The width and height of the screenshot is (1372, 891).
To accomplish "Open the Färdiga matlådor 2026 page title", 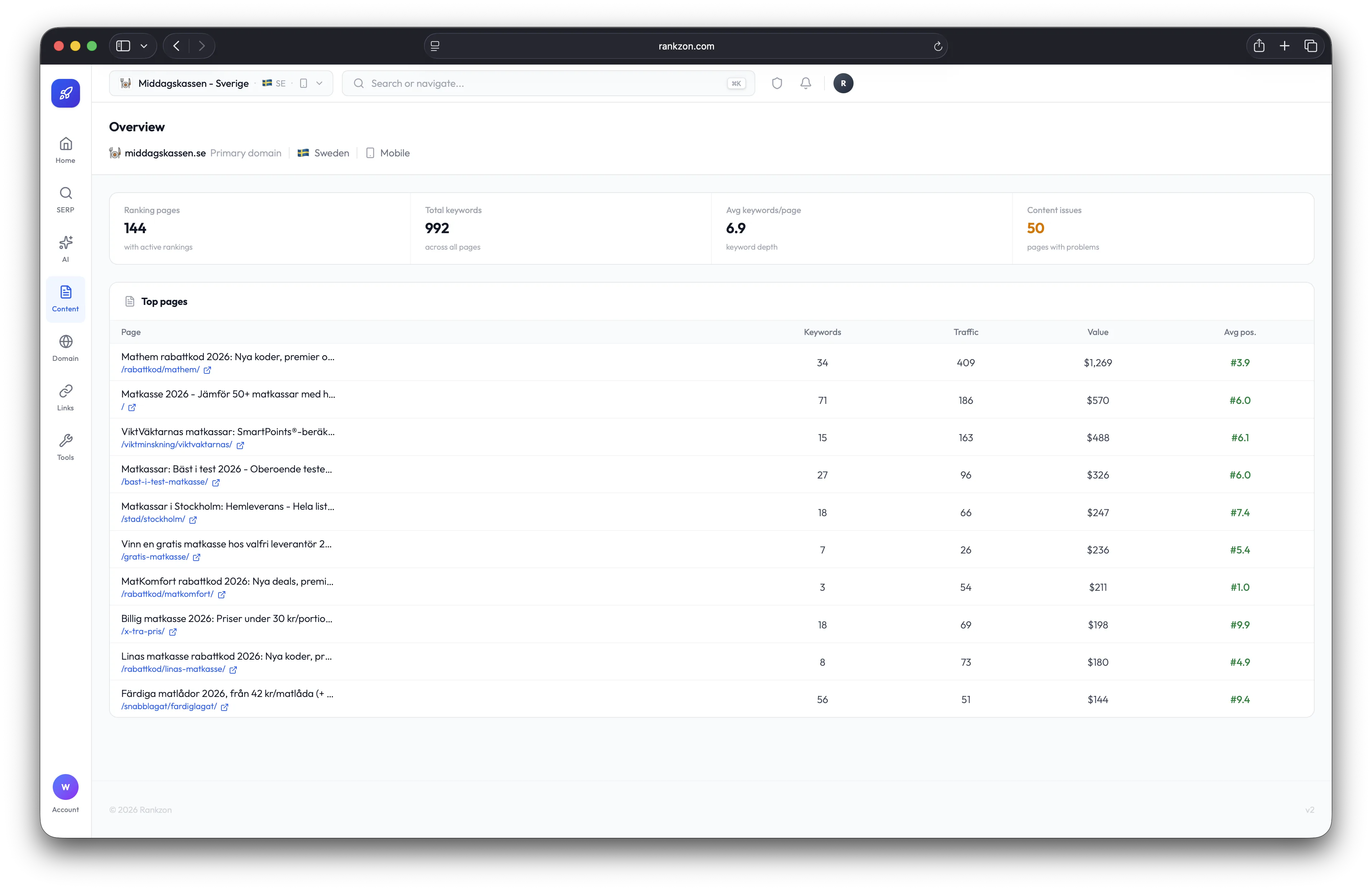I will [227, 694].
